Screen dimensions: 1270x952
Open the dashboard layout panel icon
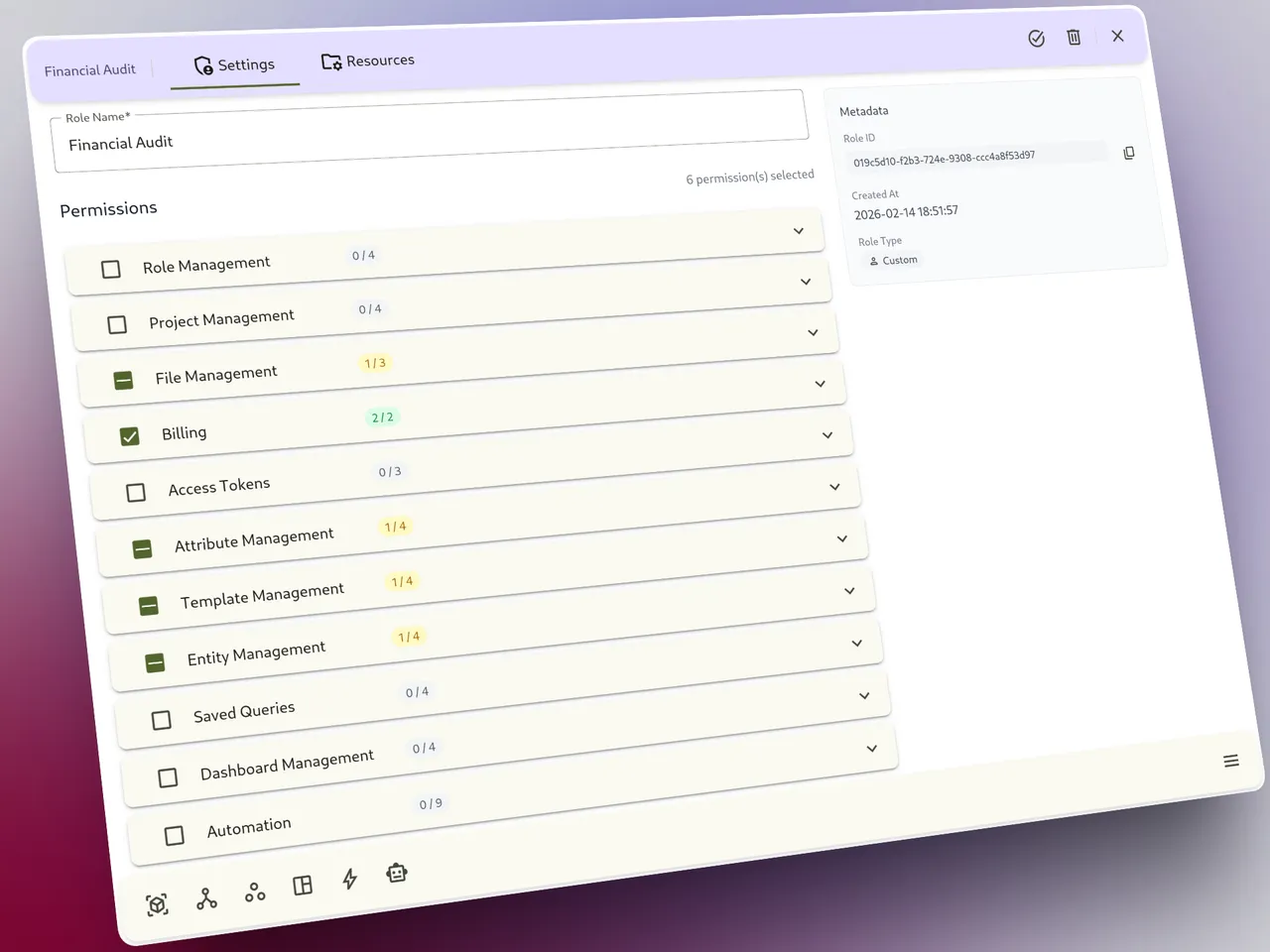[303, 884]
